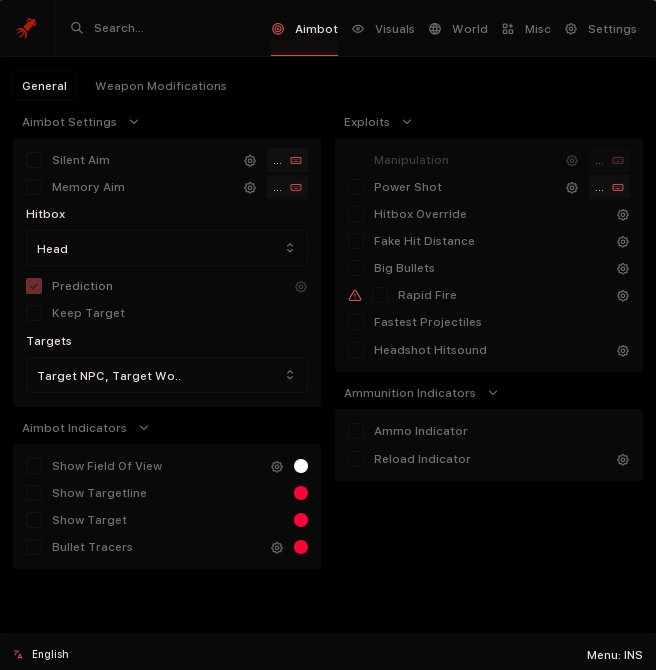The width and height of the screenshot is (656, 670).
Task: Enable Memory Aim checkbox
Action: click(x=34, y=187)
